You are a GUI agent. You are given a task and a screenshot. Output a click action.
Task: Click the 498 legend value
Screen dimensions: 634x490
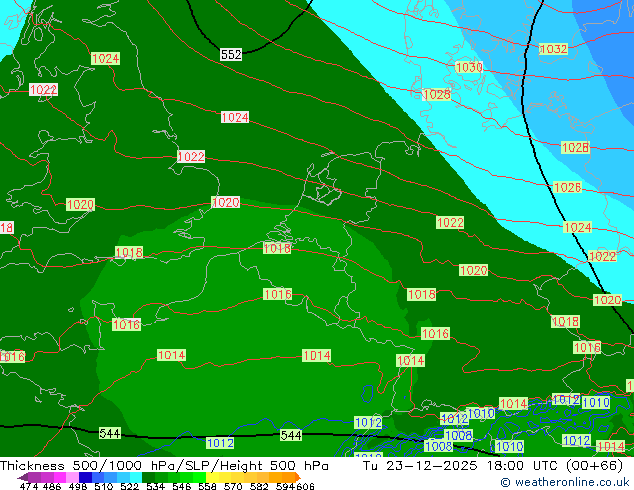pyautogui.click(x=78, y=486)
